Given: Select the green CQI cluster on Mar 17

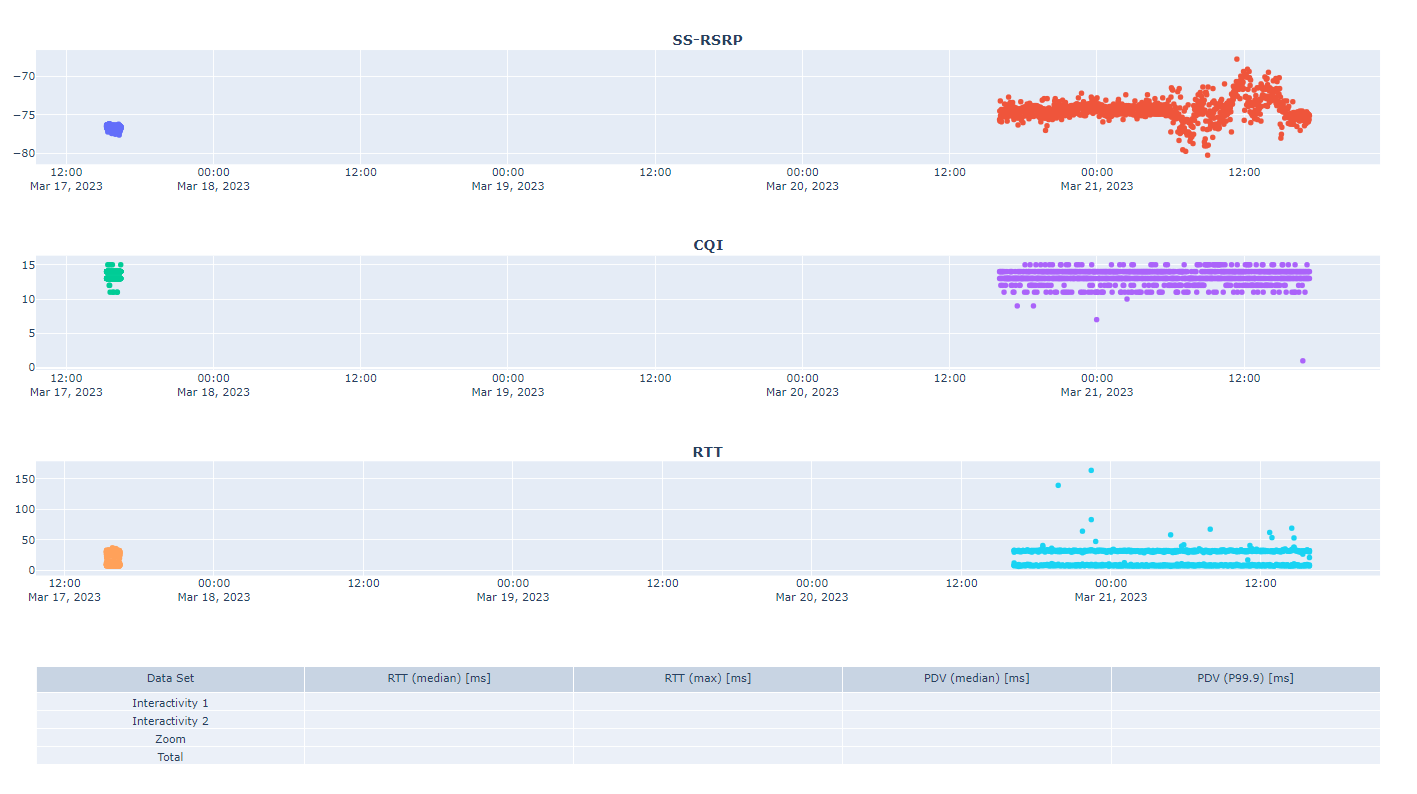Looking at the screenshot, I should click(113, 277).
